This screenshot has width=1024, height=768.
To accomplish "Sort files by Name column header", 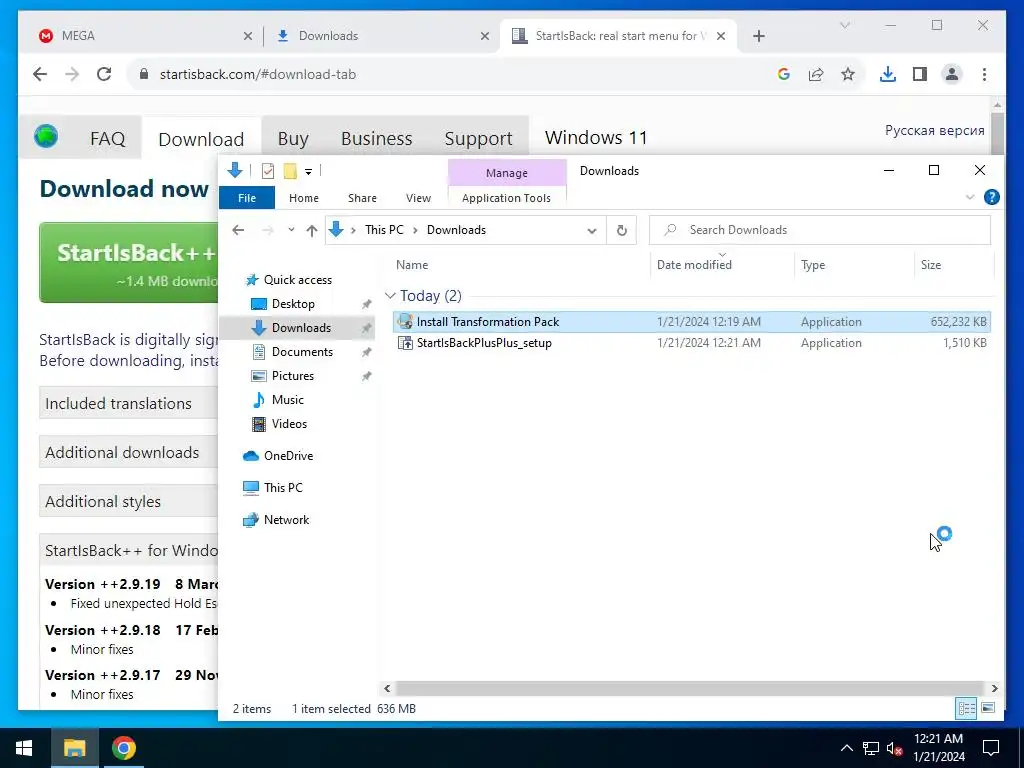I will (x=411, y=264).
